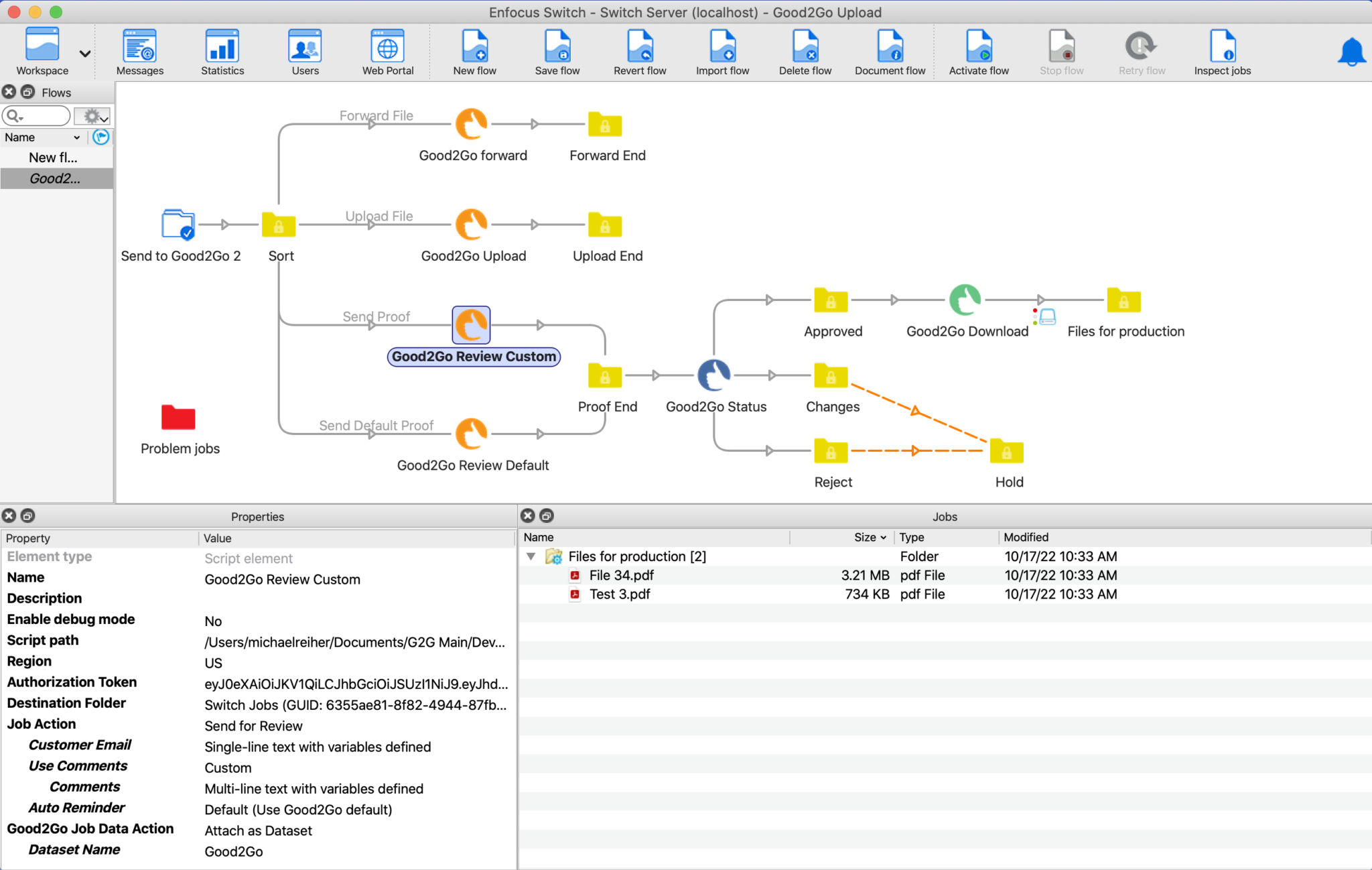Select File 34.pdf in the Jobs list
1372x870 pixels.
[620, 574]
